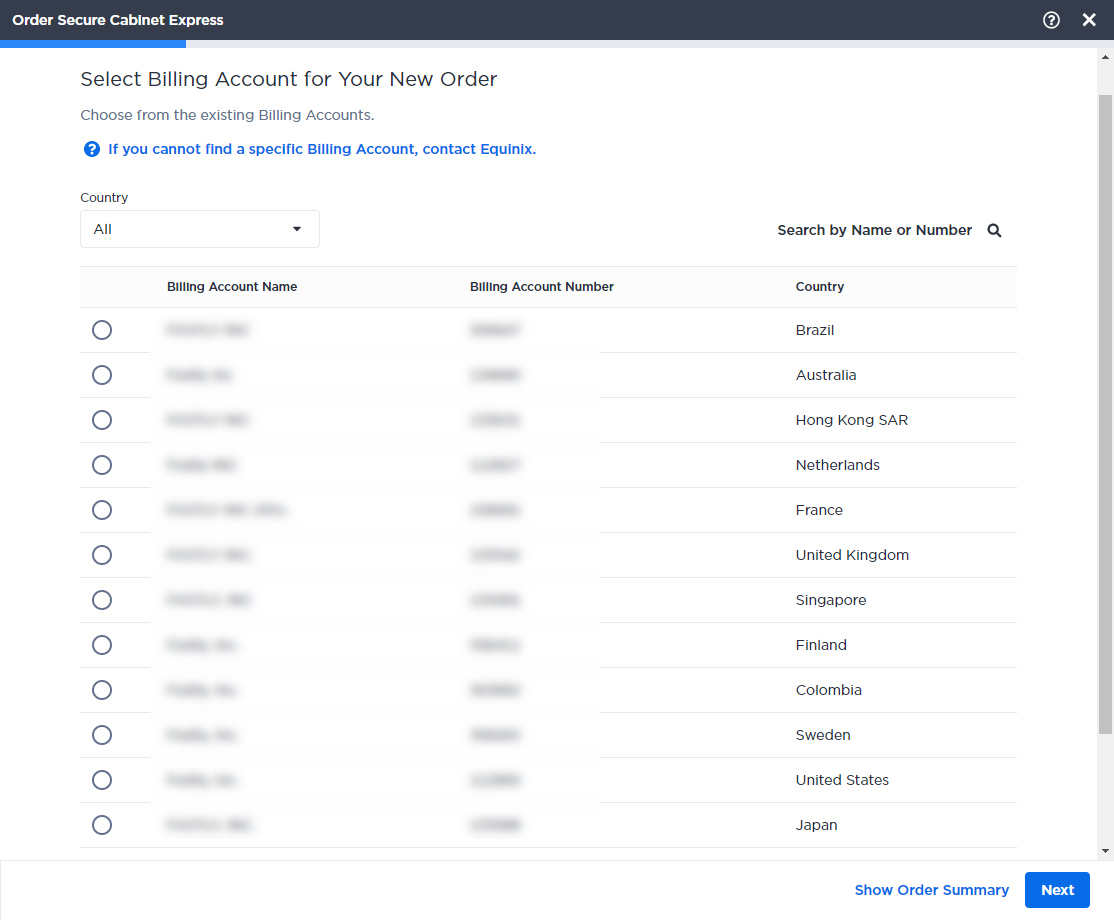Click the Australia country cell

coord(826,375)
